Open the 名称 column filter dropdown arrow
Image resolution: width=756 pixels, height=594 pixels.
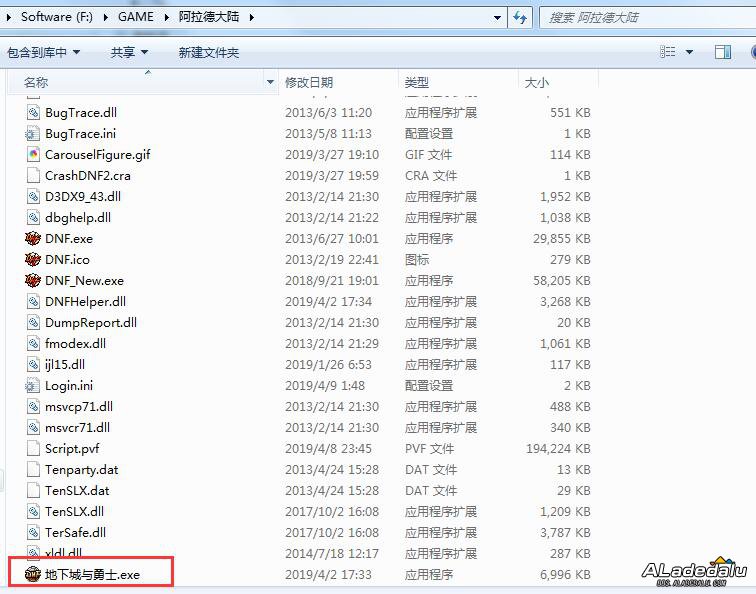pos(270,82)
